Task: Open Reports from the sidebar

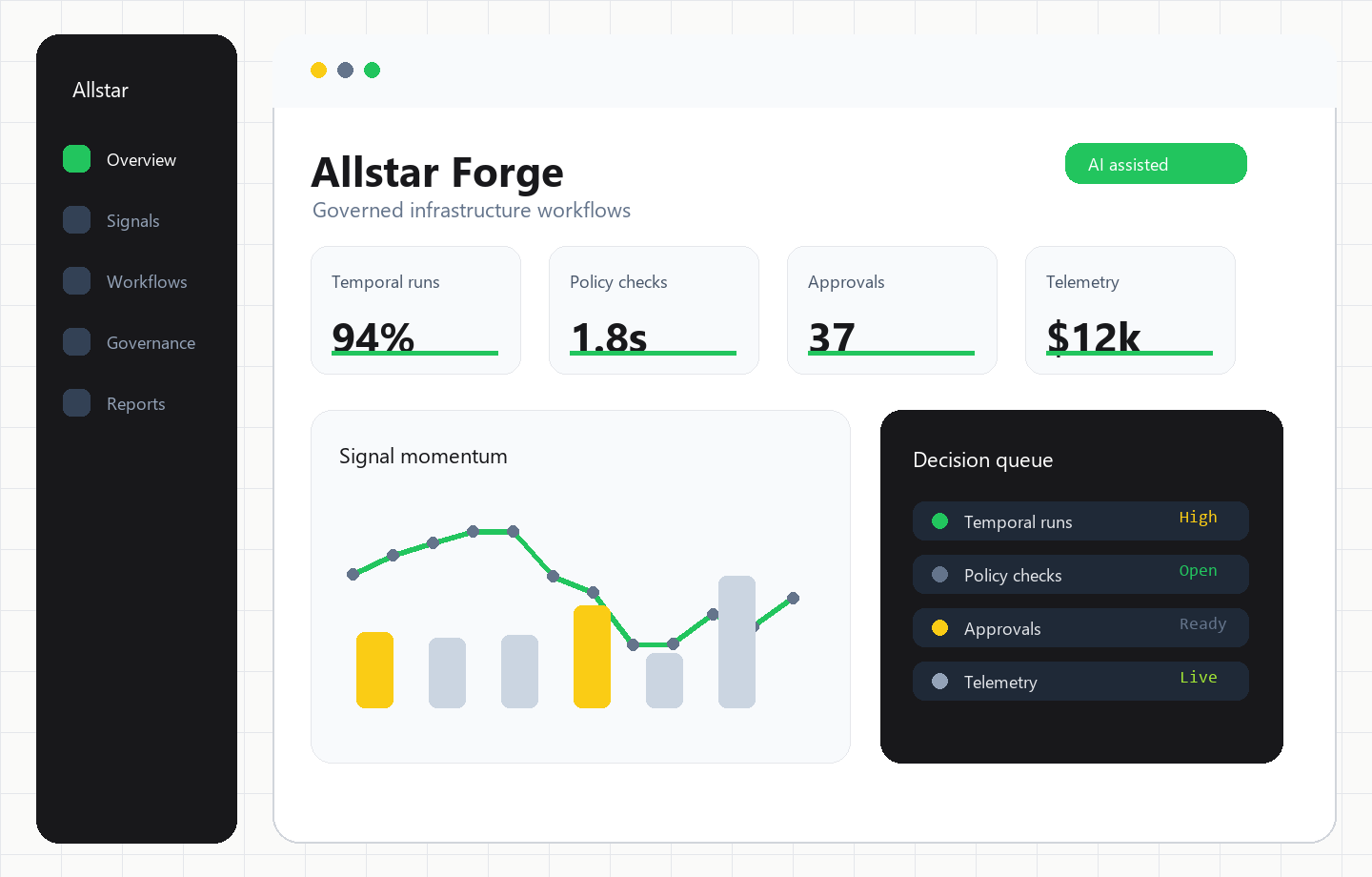Action: 135,404
